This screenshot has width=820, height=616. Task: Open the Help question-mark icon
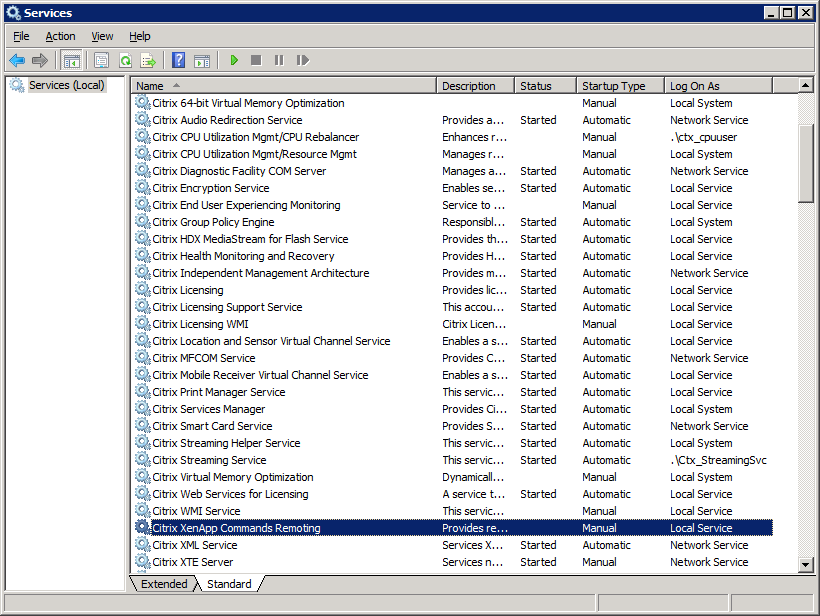[178, 61]
